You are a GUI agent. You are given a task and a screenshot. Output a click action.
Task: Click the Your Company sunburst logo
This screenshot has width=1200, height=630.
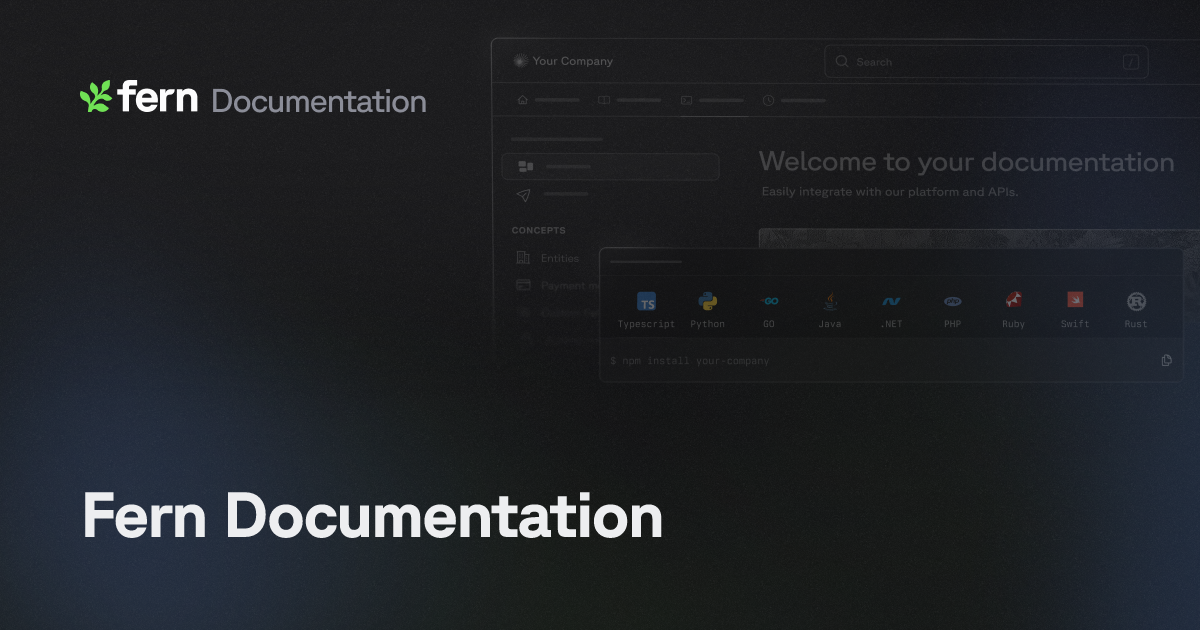519,61
